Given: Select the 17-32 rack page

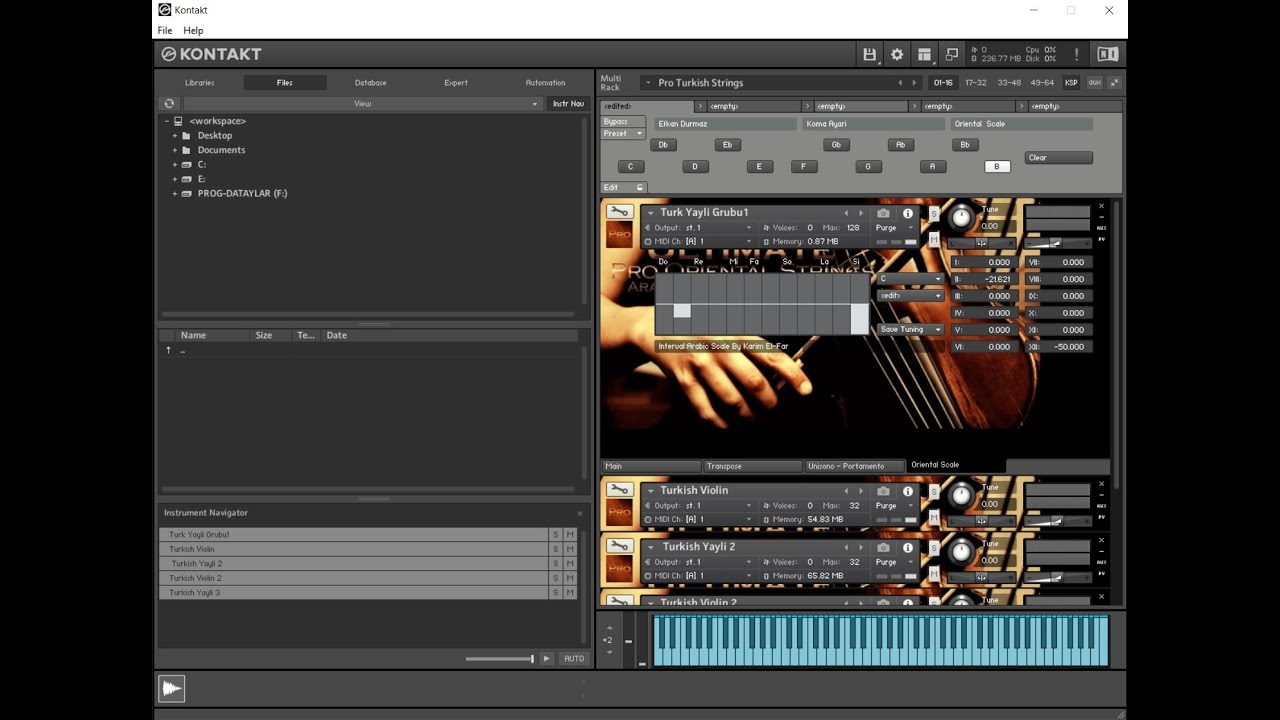Looking at the screenshot, I should (x=975, y=83).
